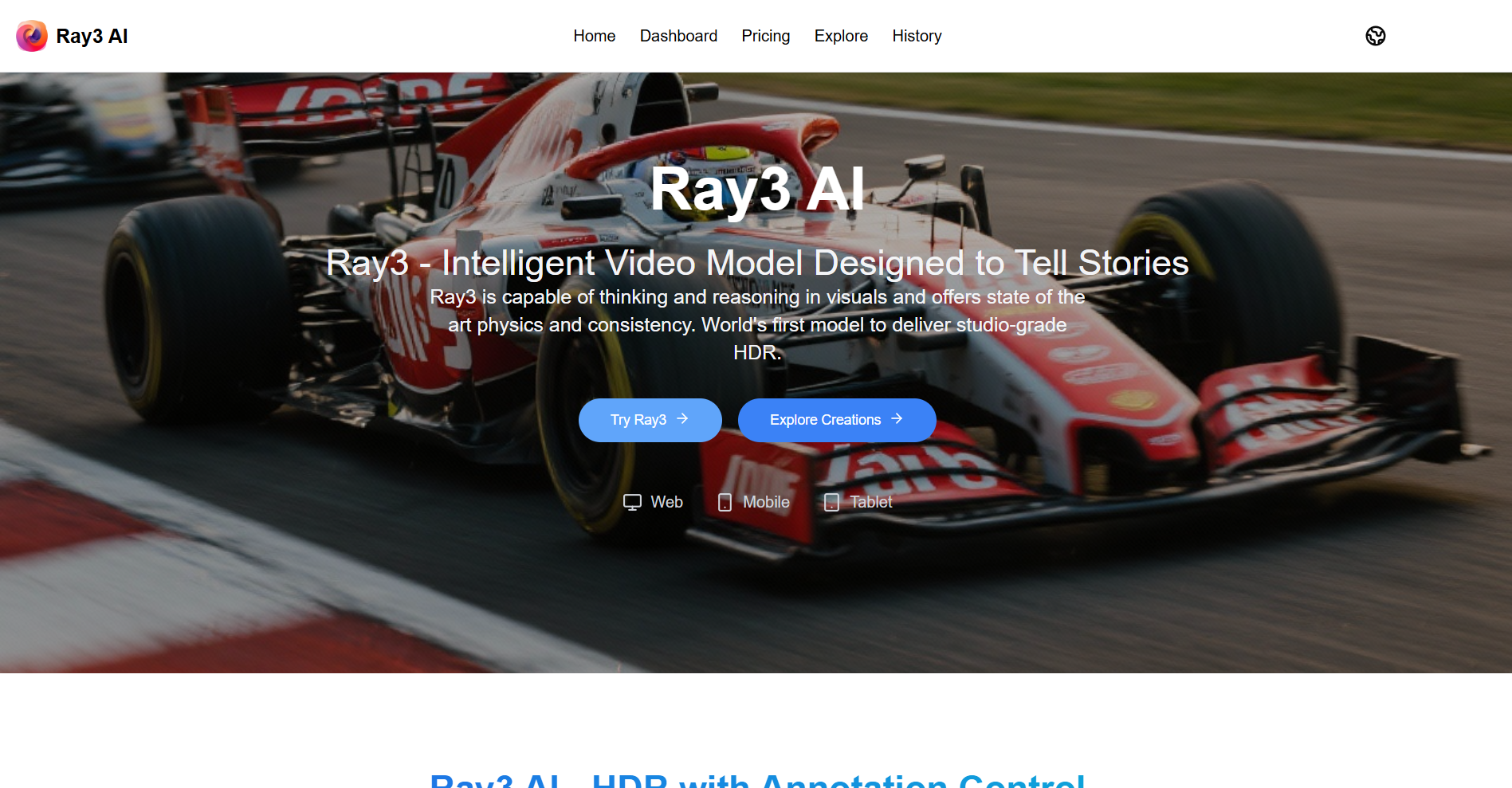Open the HDR with Annotation Control heading link
This screenshot has height=788, width=1512.
756,781
